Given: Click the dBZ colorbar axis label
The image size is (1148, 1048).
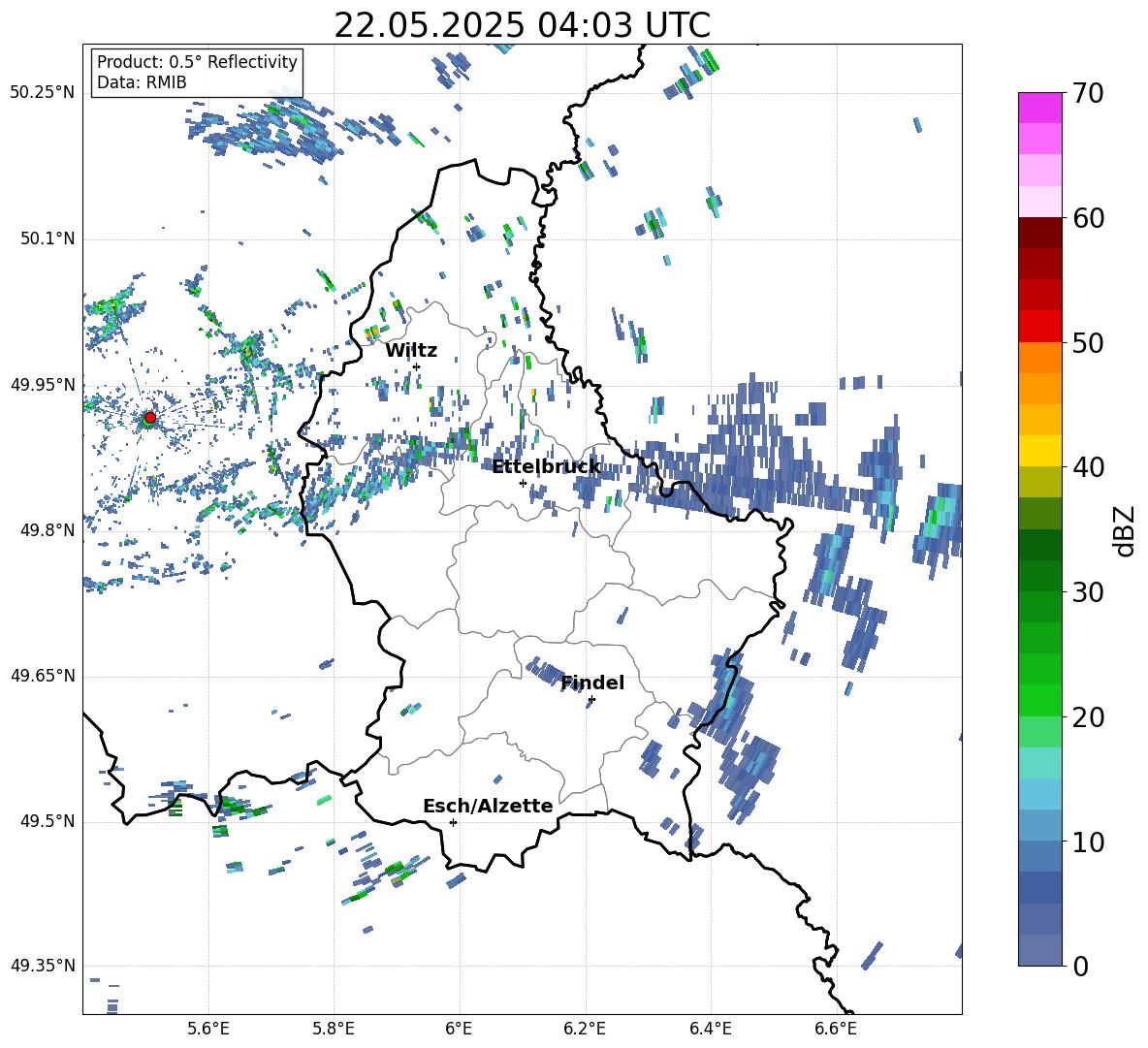Looking at the screenshot, I should point(1126,530).
